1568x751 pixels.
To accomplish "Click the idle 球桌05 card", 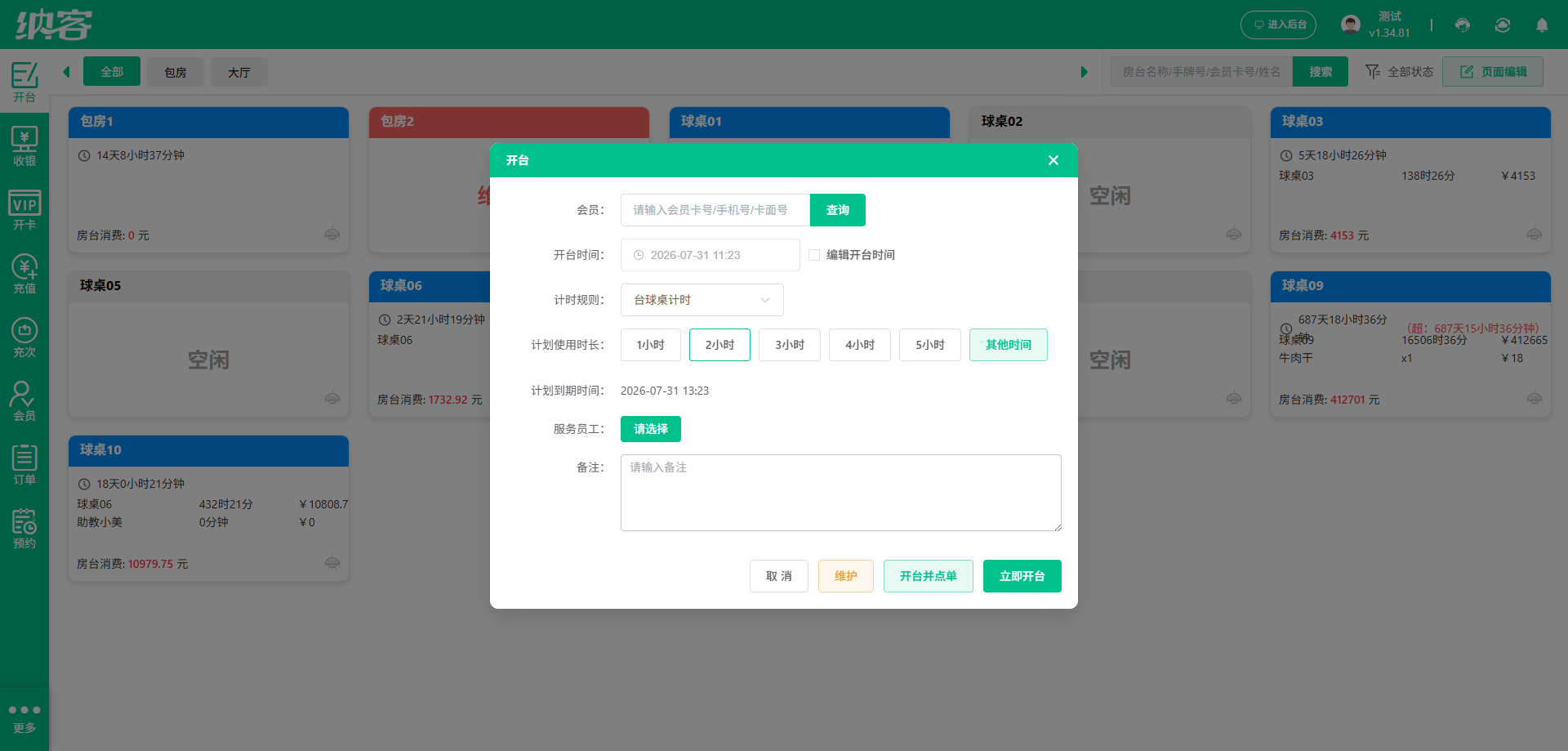I will tap(208, 344).
